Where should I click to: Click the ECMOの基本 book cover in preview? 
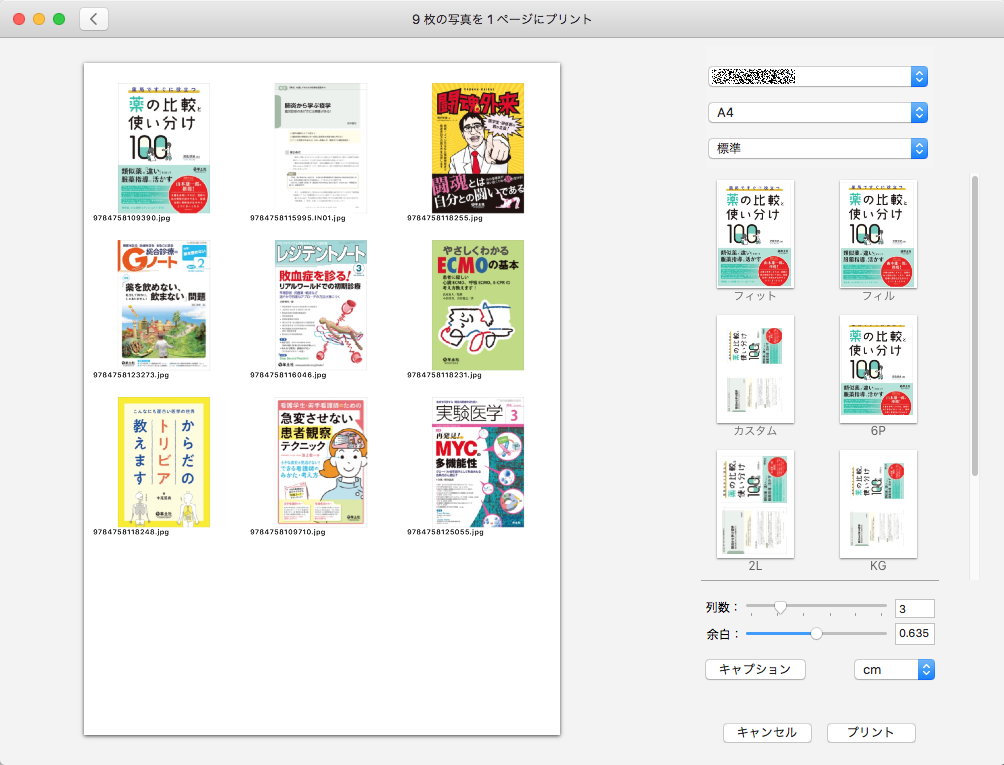[x=477, y=305]
